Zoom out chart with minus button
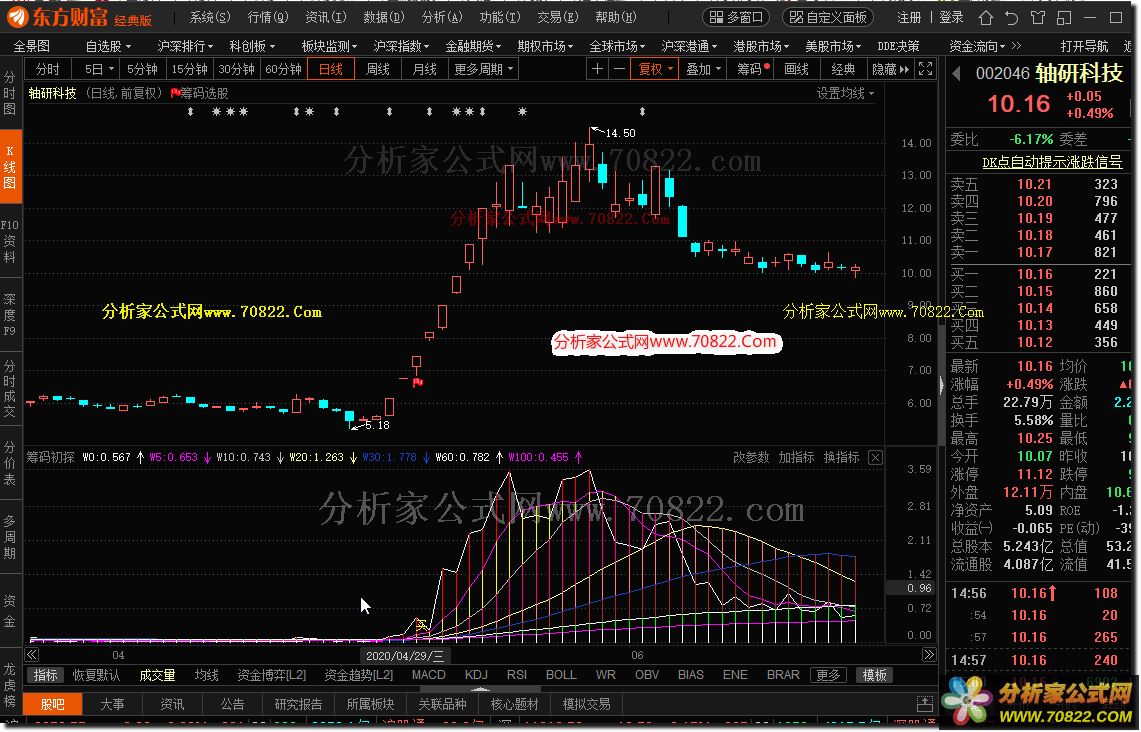The width and height of the screenshot is (1141, 732). [619, 69]
